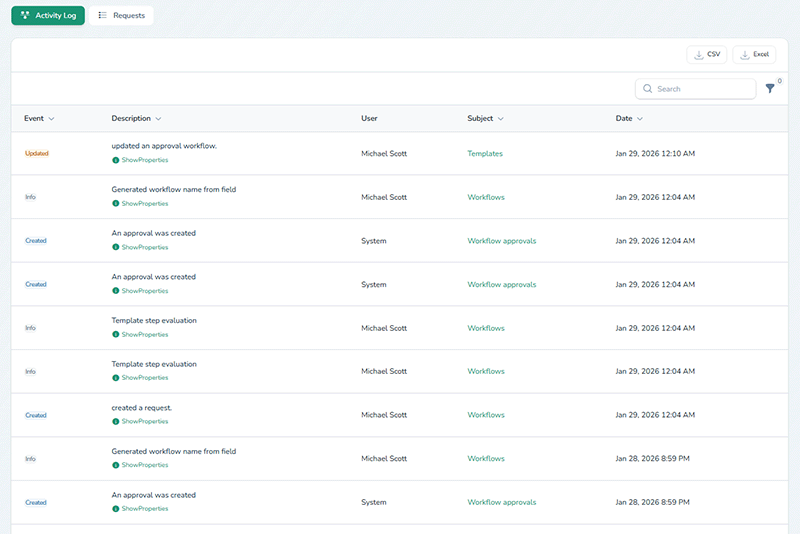Export the log with CSV button
Viewport: 800px width, 534px height.
pos(706,54)
